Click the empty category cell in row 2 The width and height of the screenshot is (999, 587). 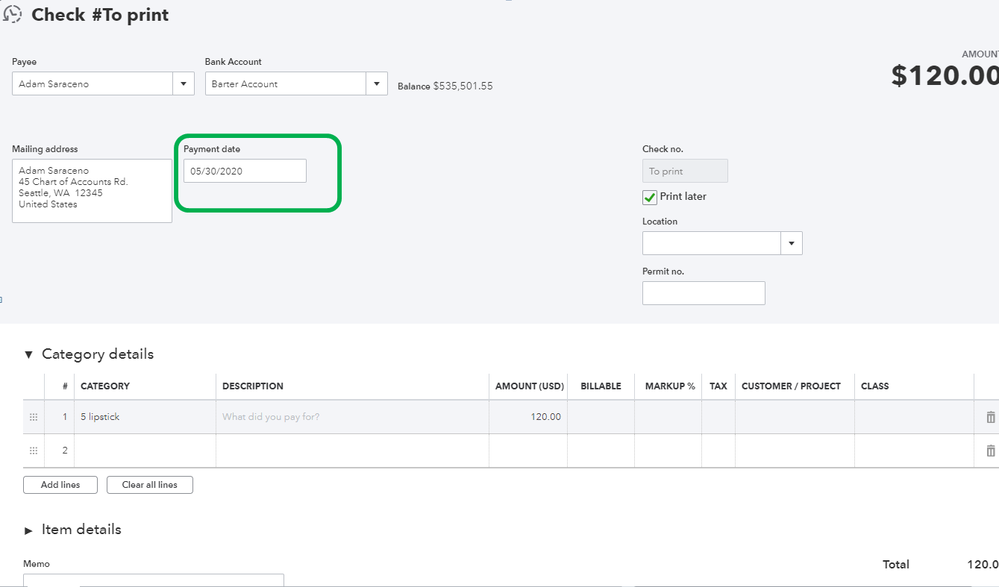[x=145, y=451]
